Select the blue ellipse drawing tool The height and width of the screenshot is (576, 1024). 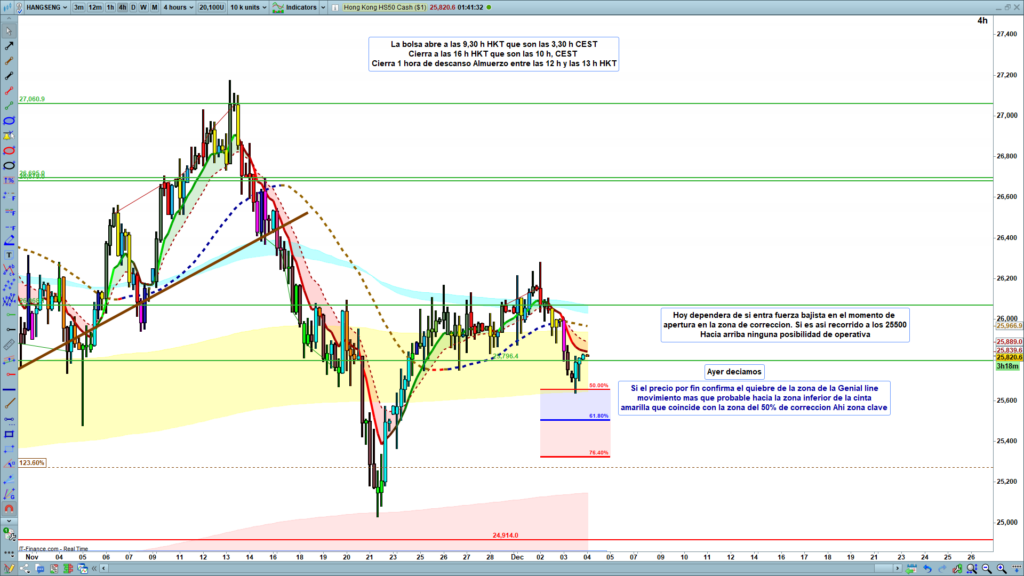pos(9,121)
